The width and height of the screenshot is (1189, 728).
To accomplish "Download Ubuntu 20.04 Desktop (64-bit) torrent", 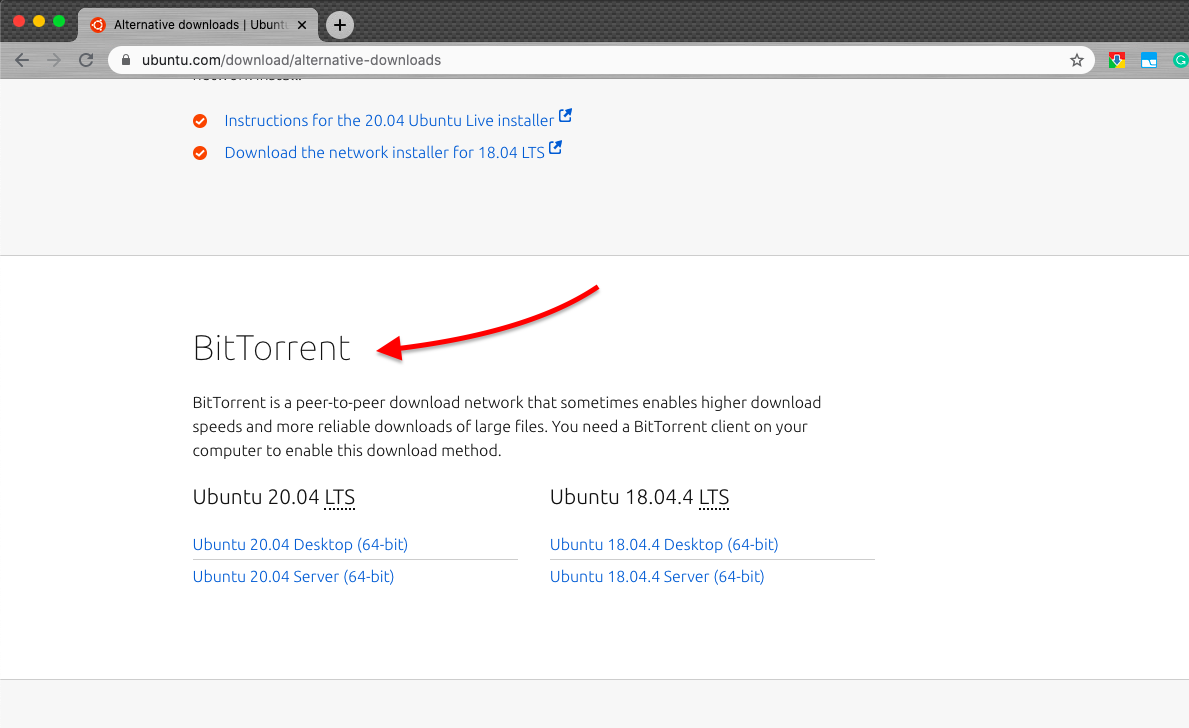I will [300, 544].
